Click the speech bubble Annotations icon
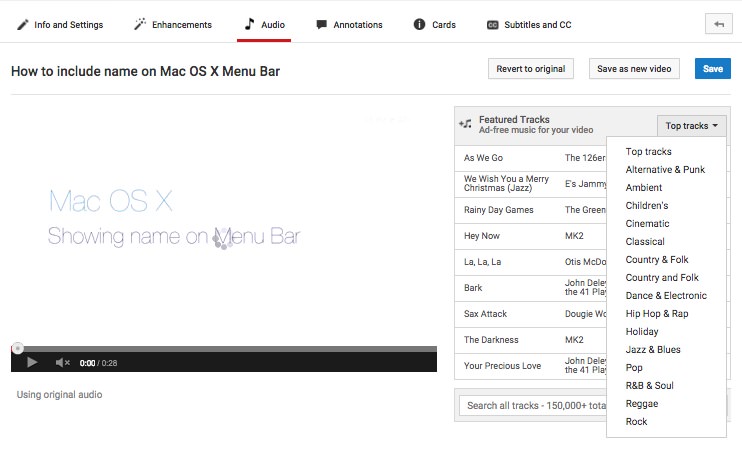 (x=321, y=25)
